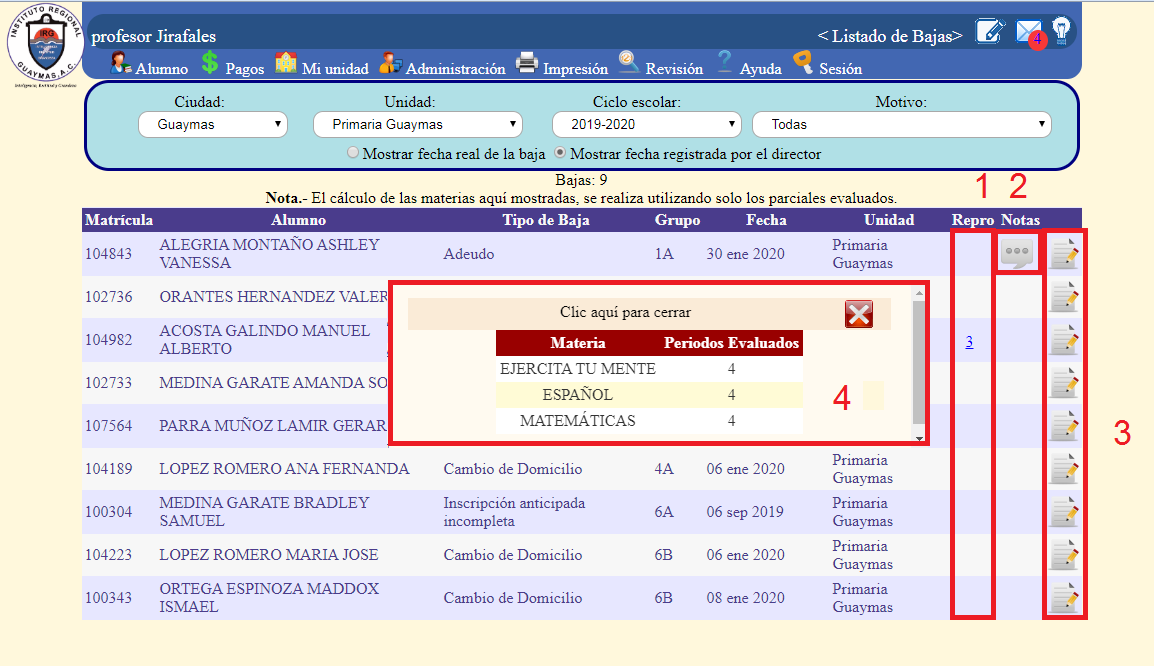Edit the baja row of ORTEGA ESPINOZA MADDOX

pyautogui.click(x=1063, y=598)
